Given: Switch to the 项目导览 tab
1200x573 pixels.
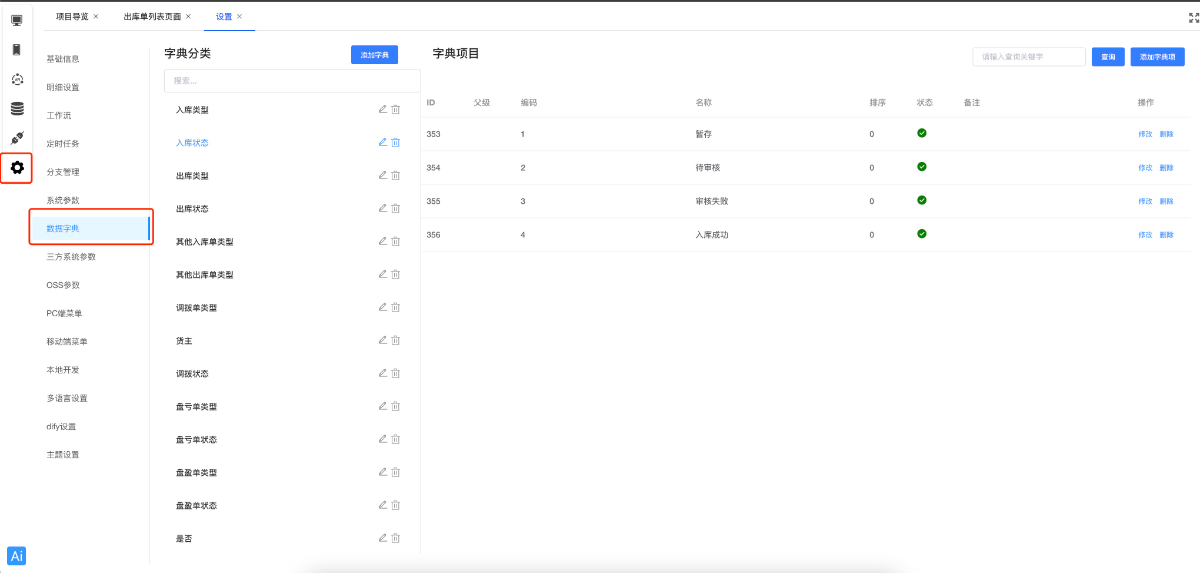Looking at the screenshot, I should click(x=72, y=17).
